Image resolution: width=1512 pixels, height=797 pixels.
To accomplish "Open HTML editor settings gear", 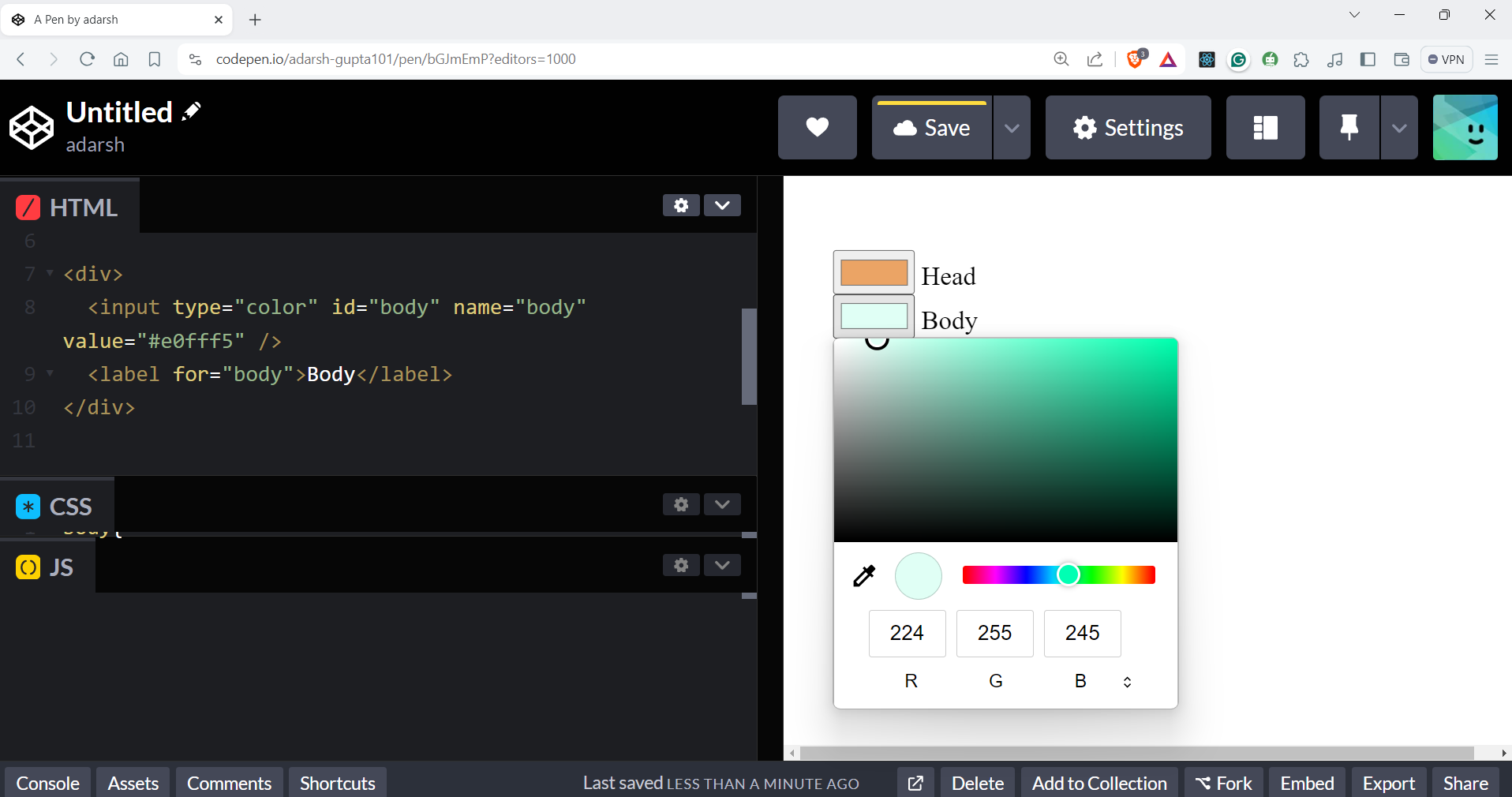I will click(x=681, y=205).
